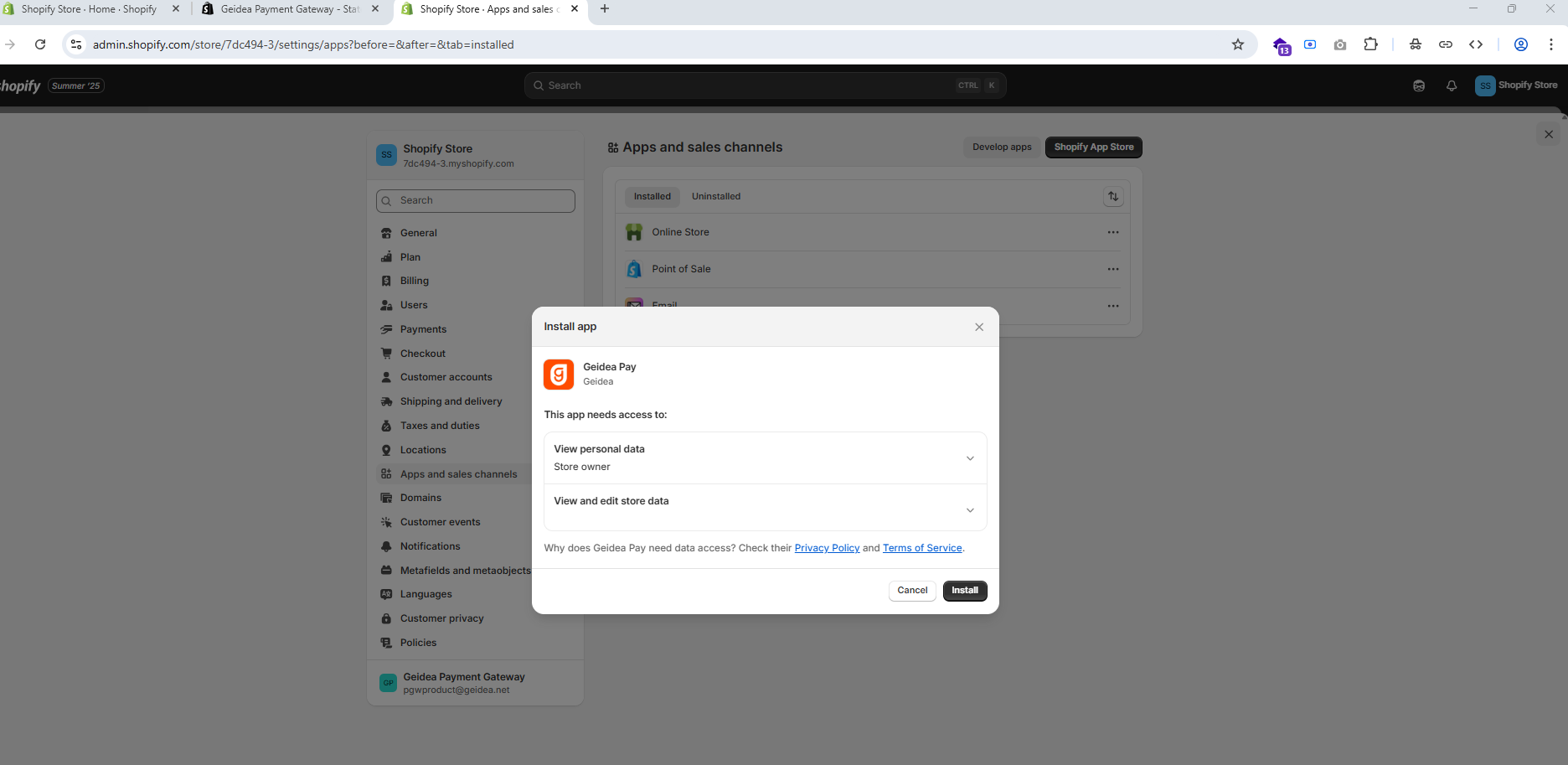This screenshot has width=1568, height=765.
Task: Open a new browser tab
Action: click(605, 9)
